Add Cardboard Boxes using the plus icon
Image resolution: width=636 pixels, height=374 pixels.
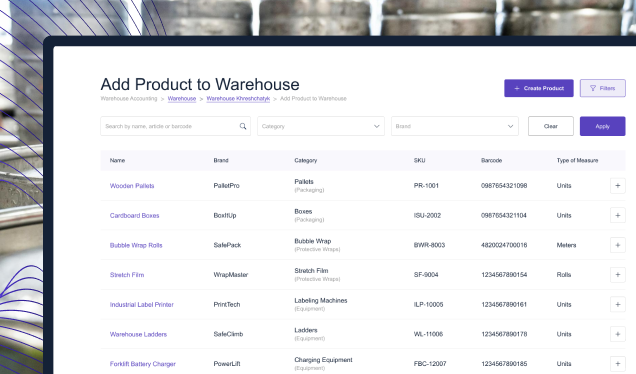coord(617,215)
